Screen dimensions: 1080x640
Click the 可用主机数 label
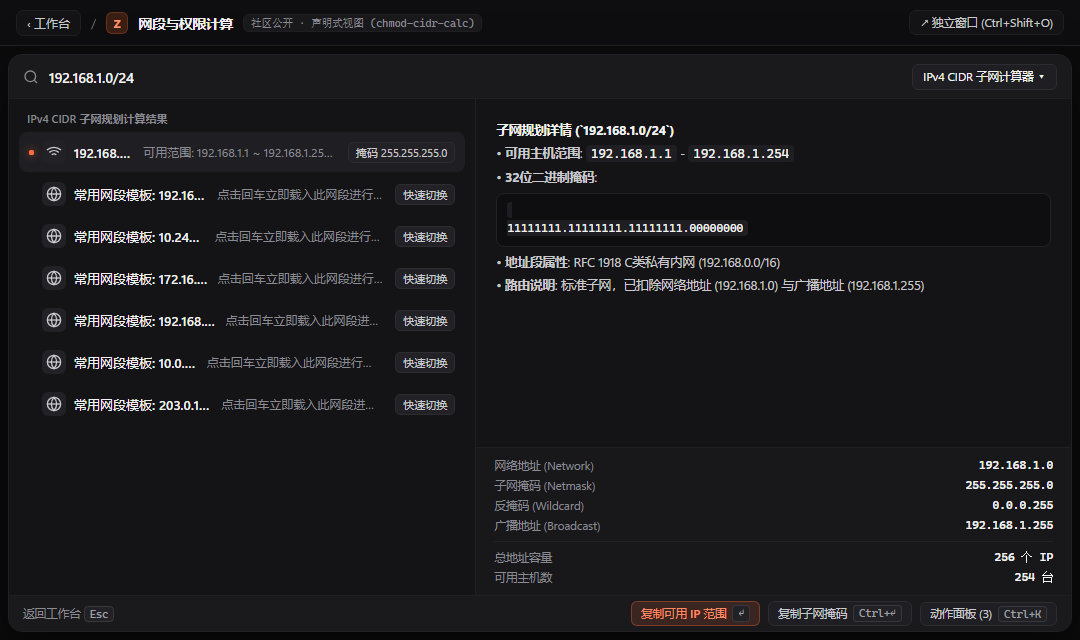tap(523, 577)
